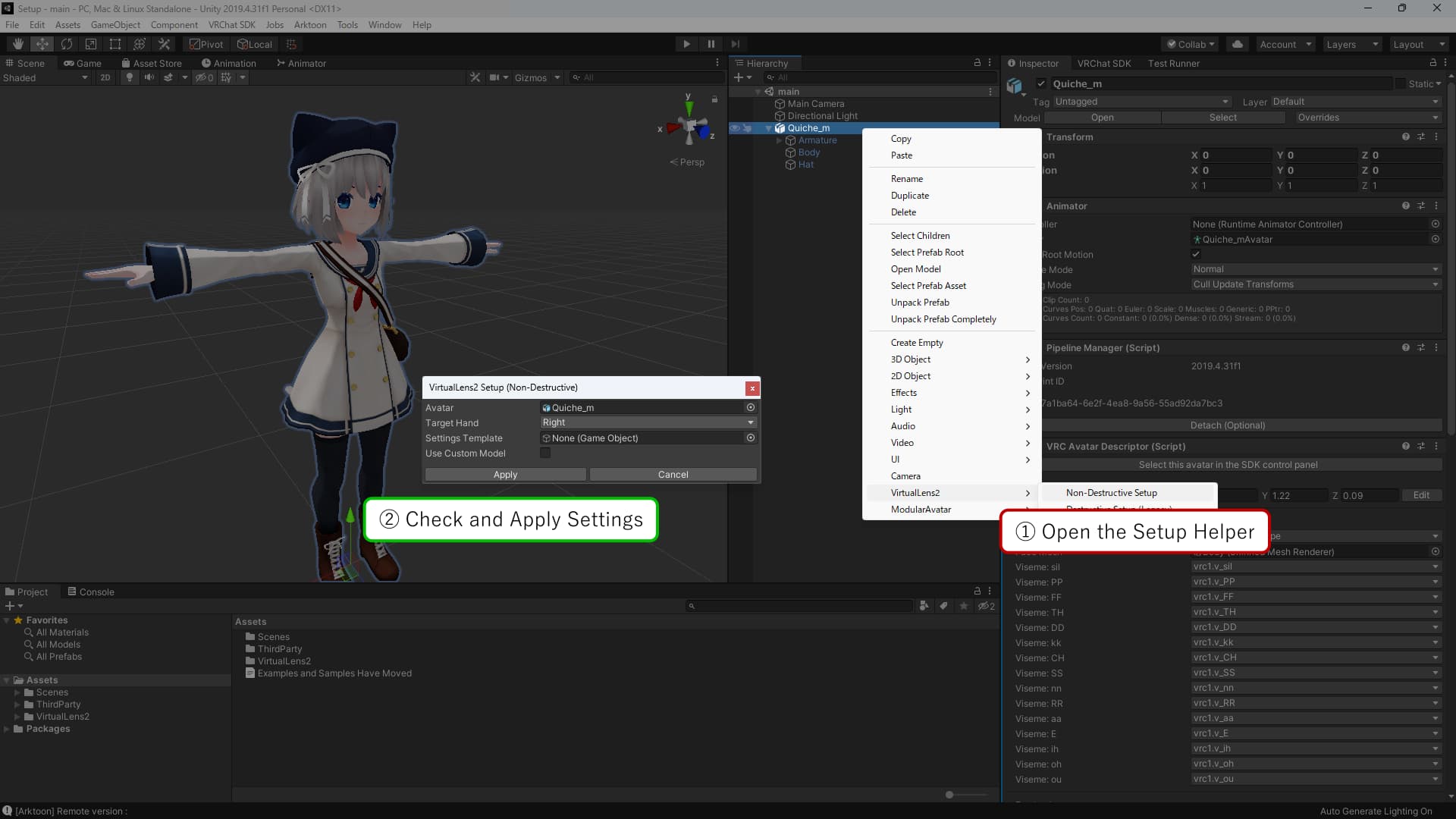
Task: Open the Layers dropdown
Action: [x=1351, y=44]
